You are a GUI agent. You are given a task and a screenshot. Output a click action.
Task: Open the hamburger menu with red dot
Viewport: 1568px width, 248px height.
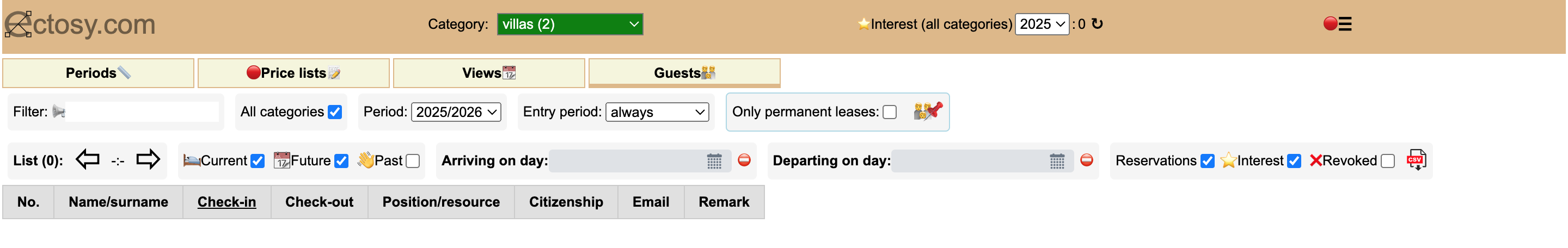[1338, 24]
